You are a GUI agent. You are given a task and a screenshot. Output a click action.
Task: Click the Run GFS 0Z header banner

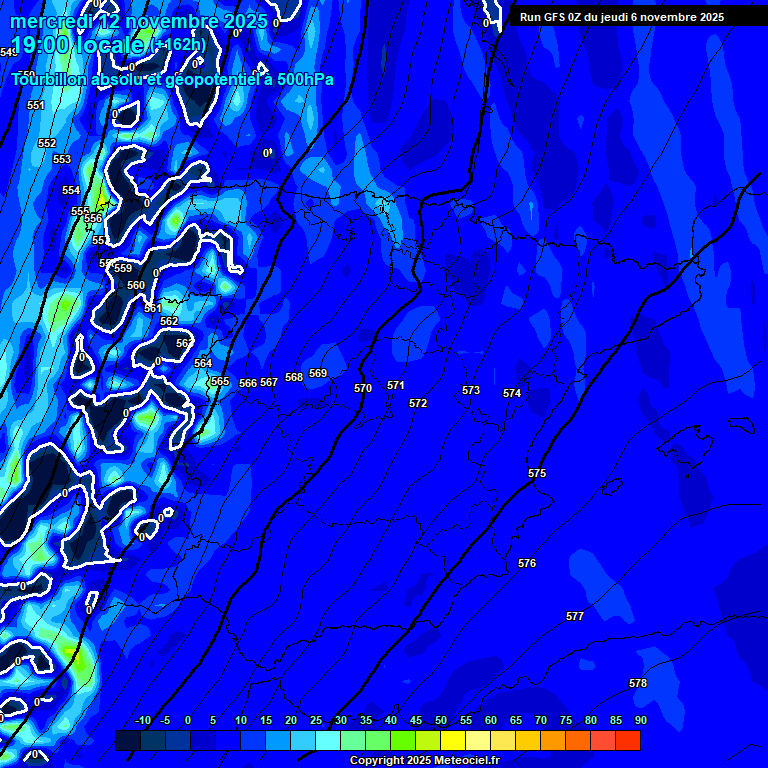[x=622, y=17]
